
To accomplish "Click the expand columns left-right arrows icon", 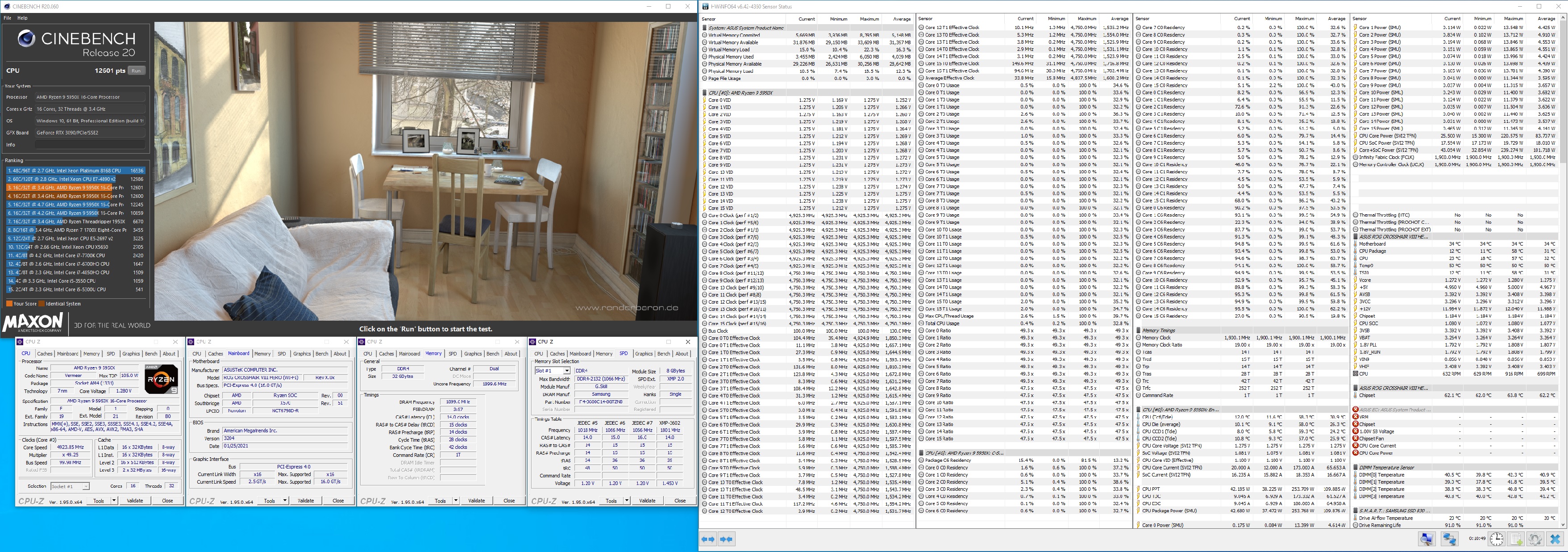I will click(x=708, y=539).
